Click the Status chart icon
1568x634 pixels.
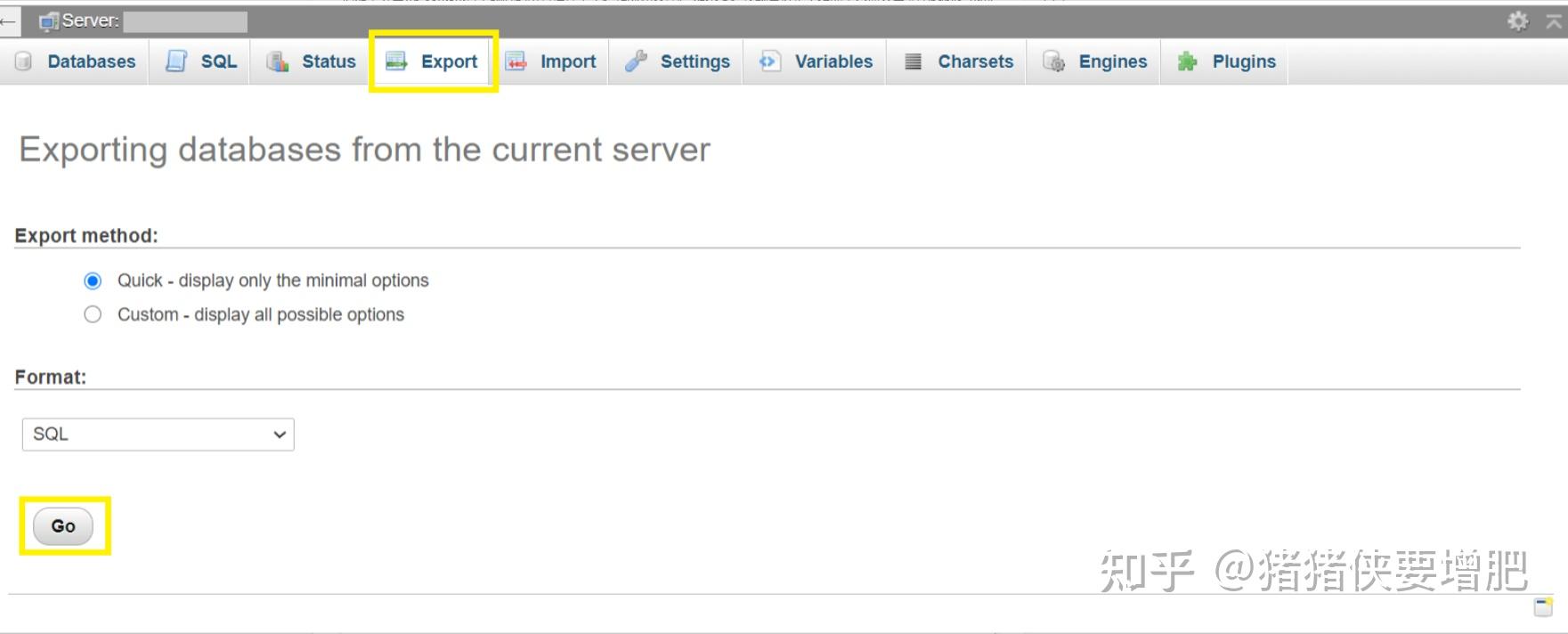(x=278, y=61)
